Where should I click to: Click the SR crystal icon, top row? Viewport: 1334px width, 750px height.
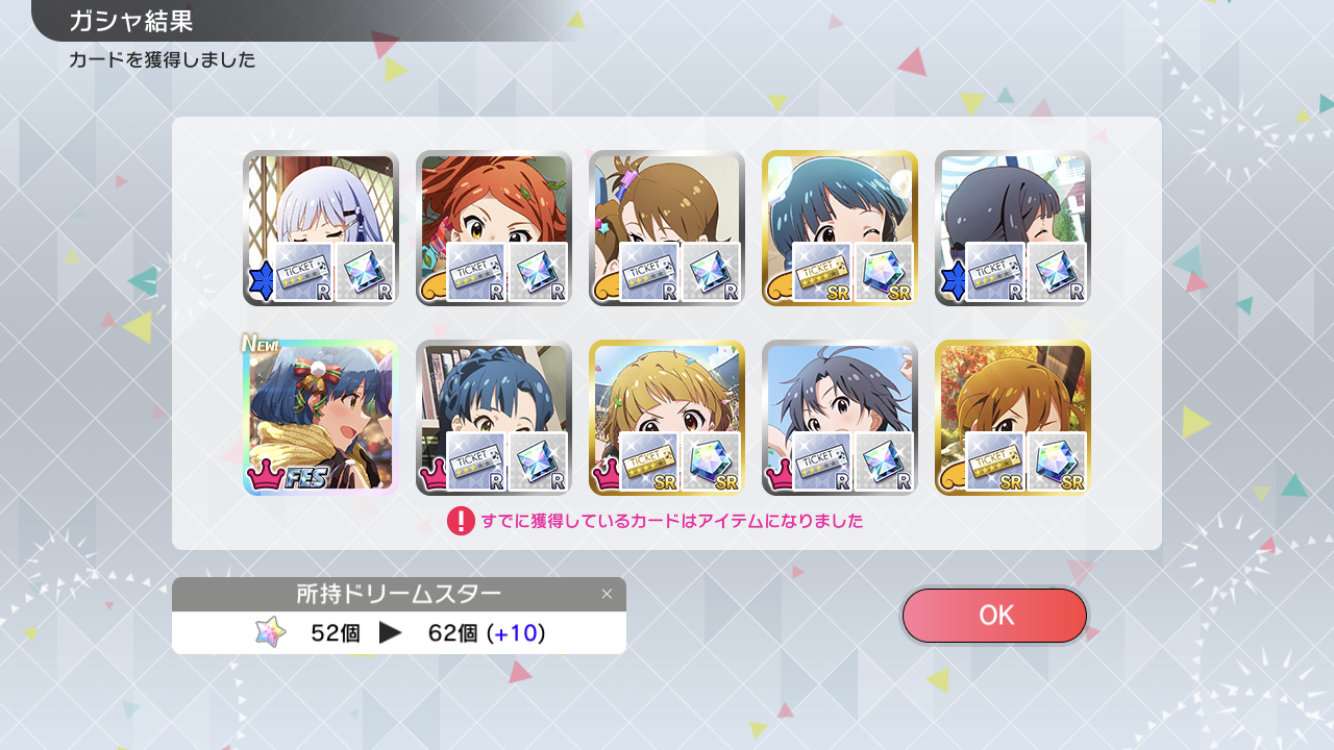pos(884,272)
